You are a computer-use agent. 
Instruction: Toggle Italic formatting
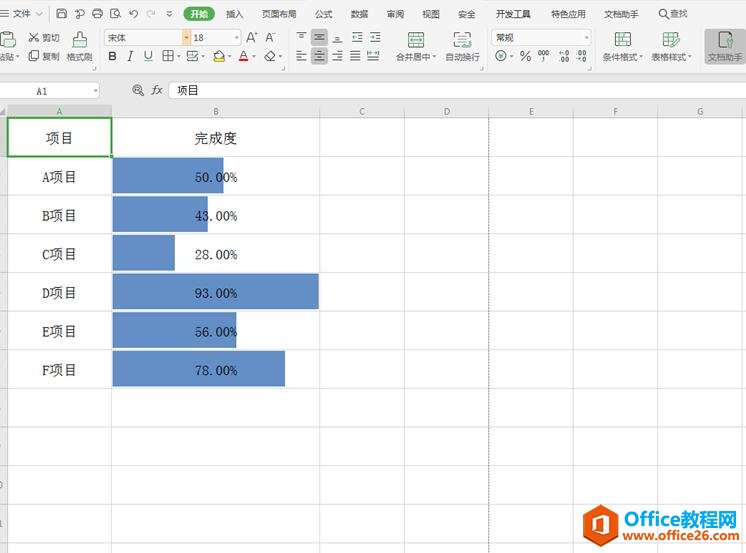point(130,56)
